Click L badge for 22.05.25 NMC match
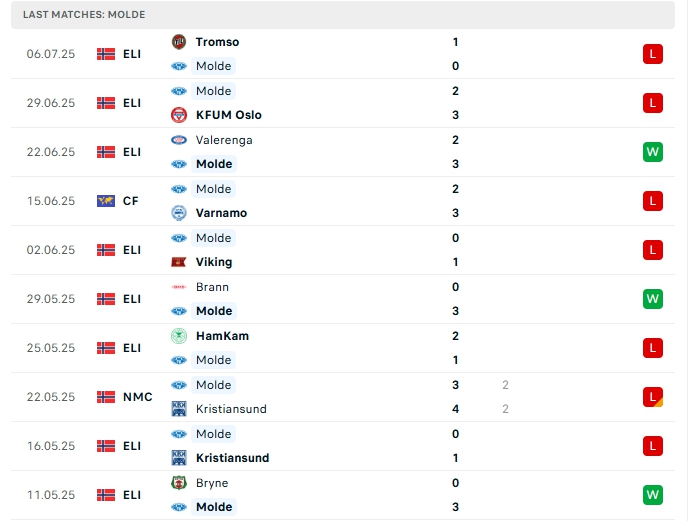Screen dimensions: 688x521 click(x=653, y=397)
